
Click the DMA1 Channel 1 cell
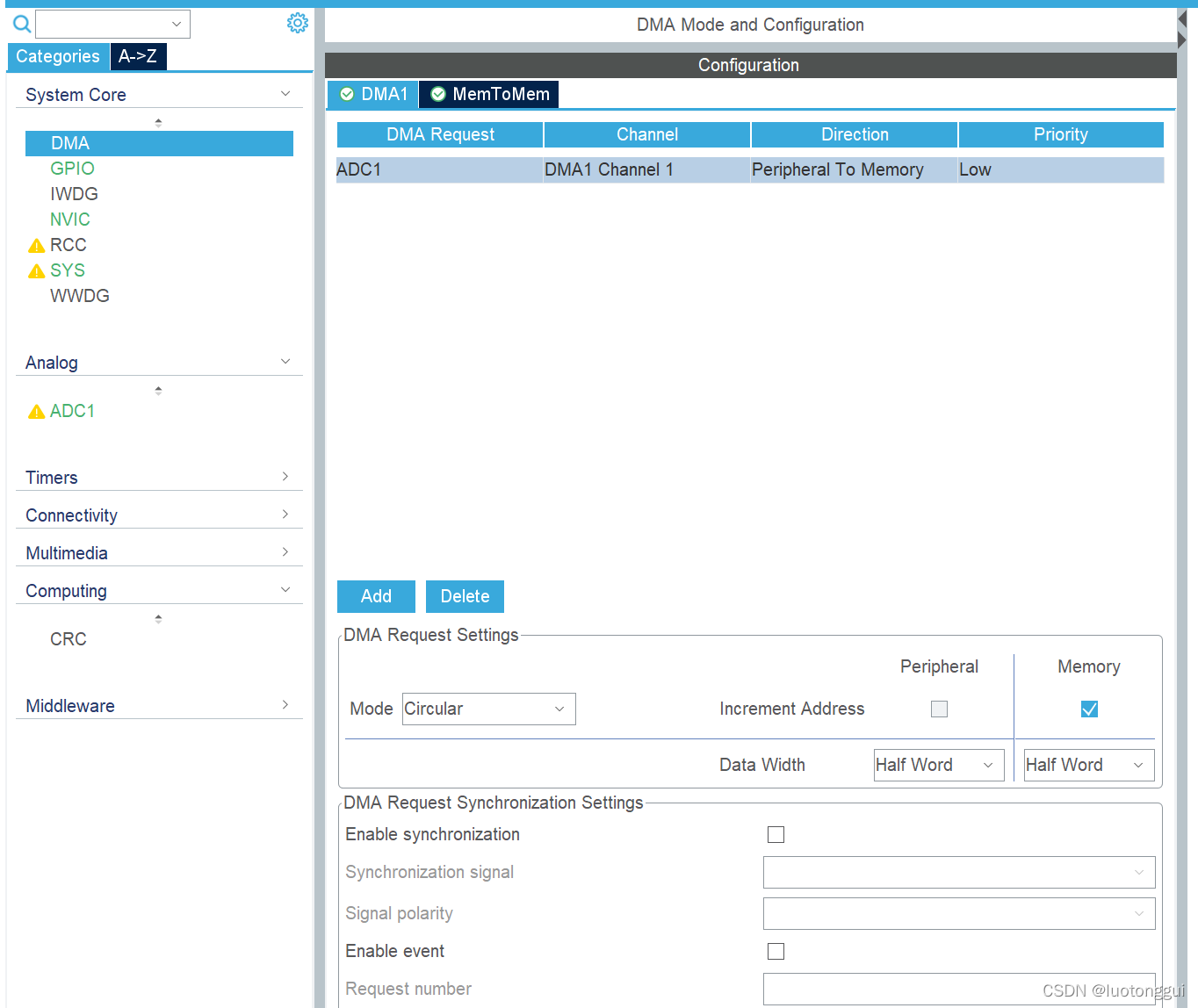point(647,169)
